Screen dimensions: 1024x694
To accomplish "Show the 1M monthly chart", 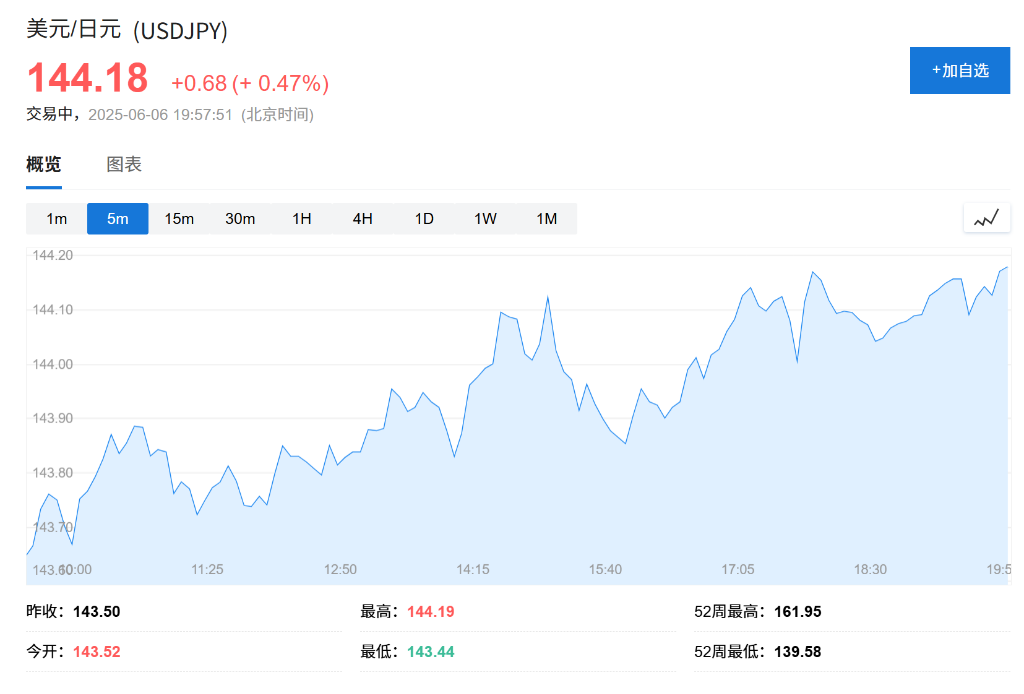I will click(x=546, y=219).
